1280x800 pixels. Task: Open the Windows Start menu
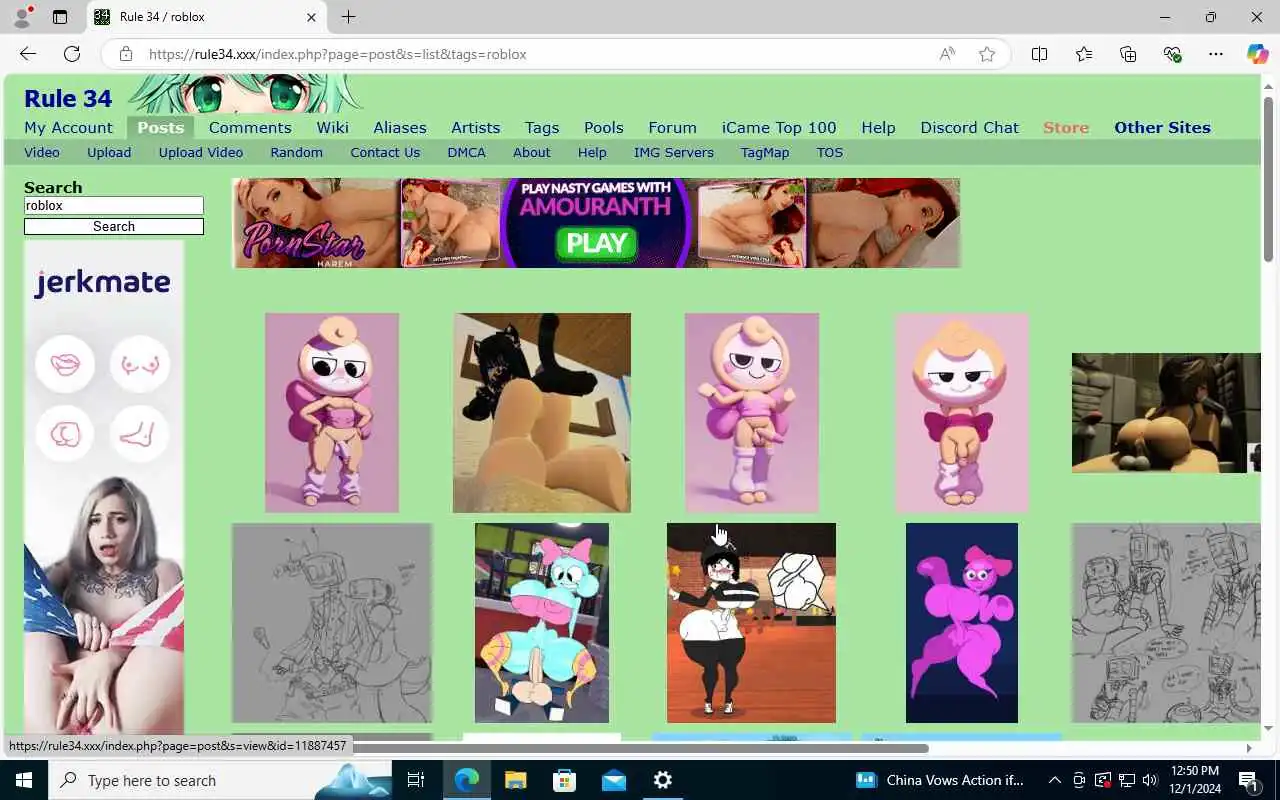click(x=24, y=780)
